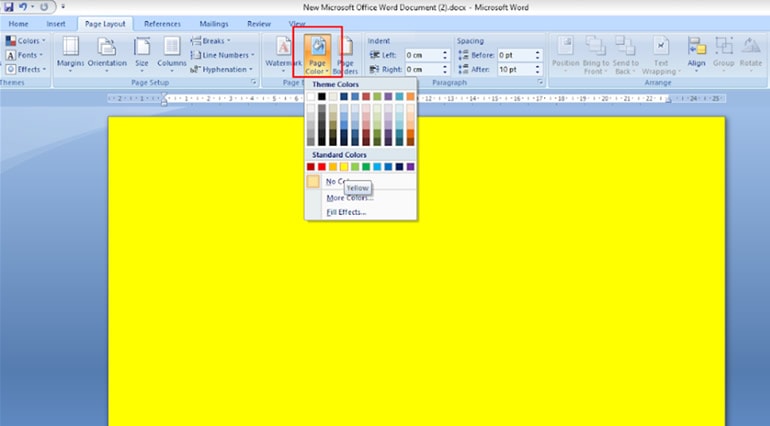Click the Spacing Before value field

515,55
